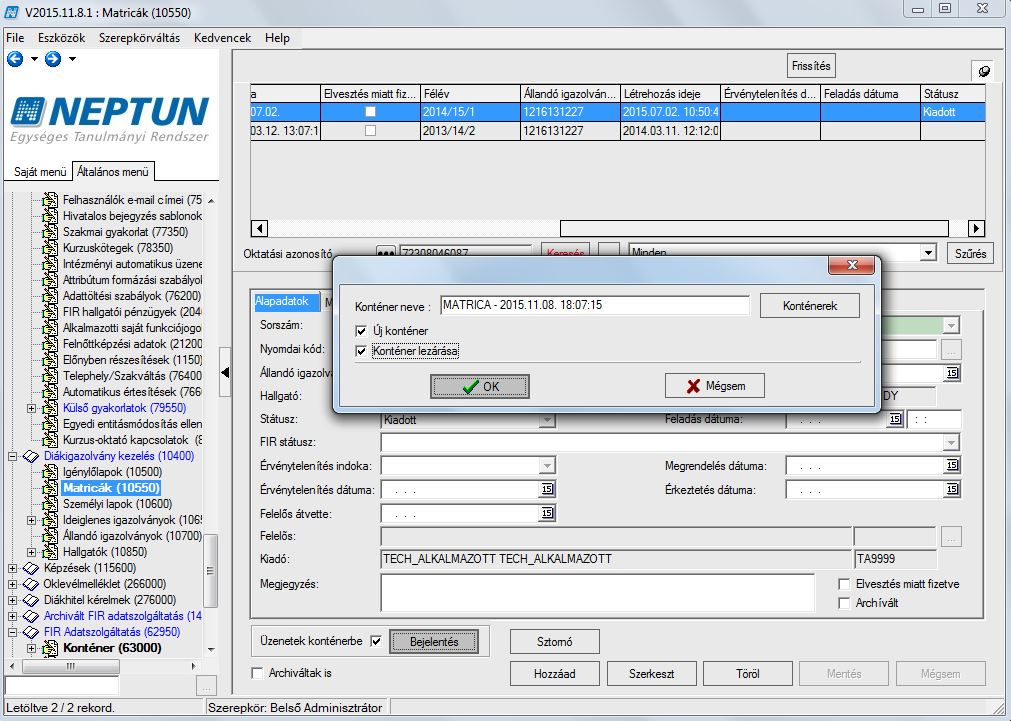Screen dimensions: 1011x721
Task: Open calendar for Érvénytelenítés dátuma
Action: coord(547,489)
